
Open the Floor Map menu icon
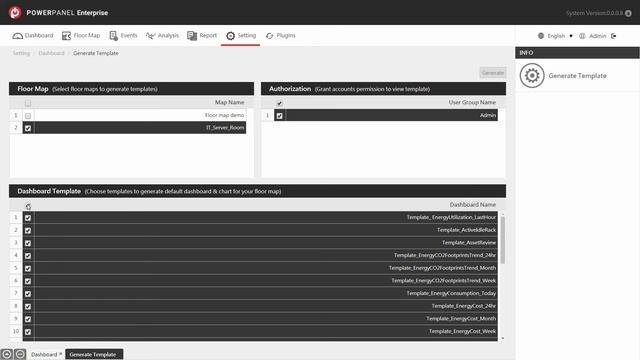pos(66,36)
